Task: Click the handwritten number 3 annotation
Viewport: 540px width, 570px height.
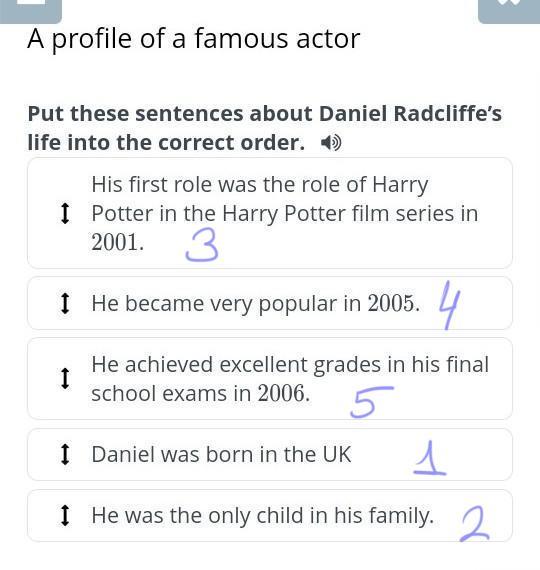Action: coord(202,246)
